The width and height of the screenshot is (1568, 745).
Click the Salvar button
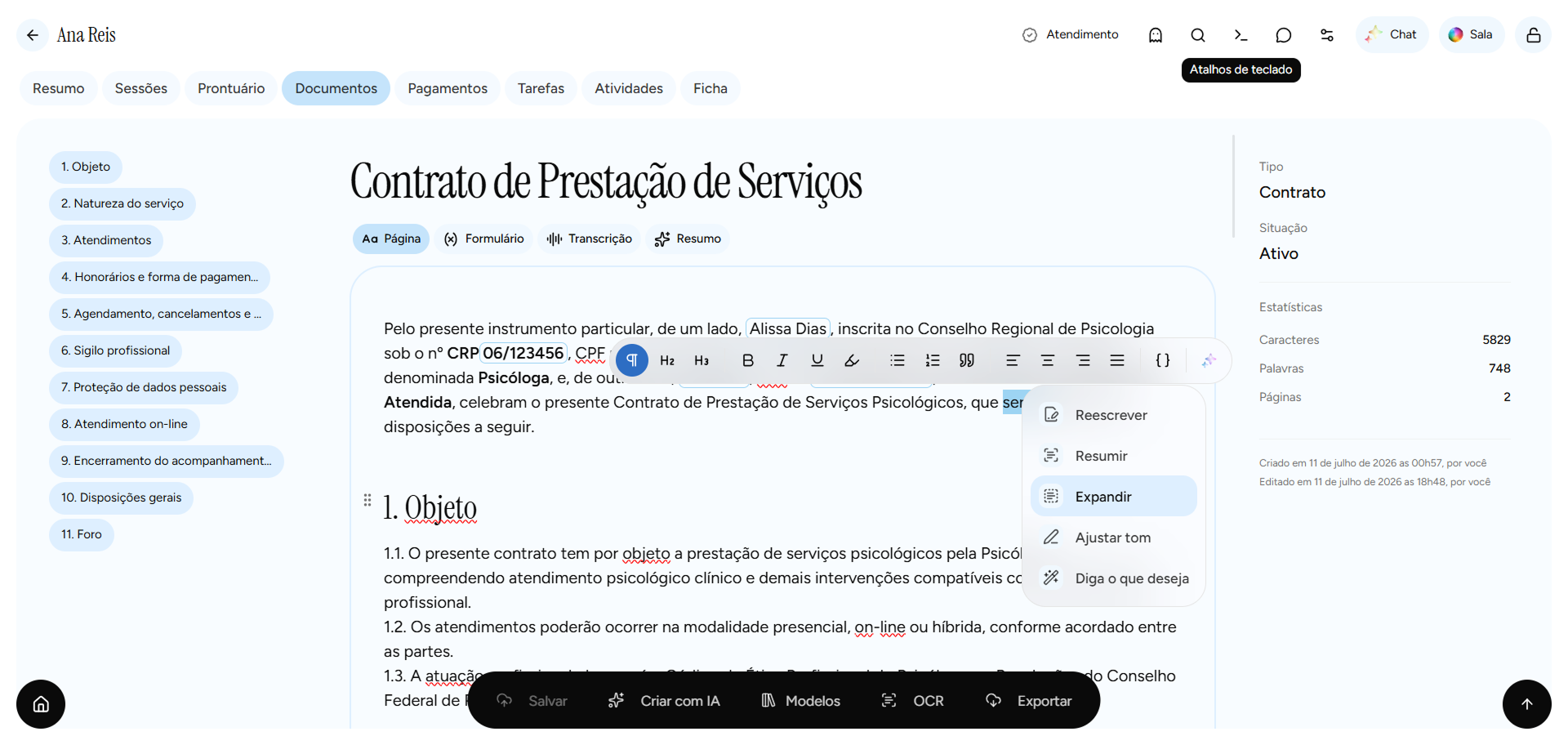532,701
